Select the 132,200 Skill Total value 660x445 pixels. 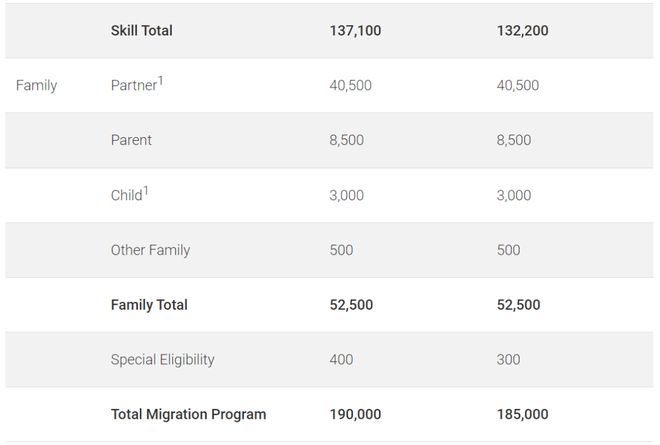pyautogui.click(x=522, y=31)
